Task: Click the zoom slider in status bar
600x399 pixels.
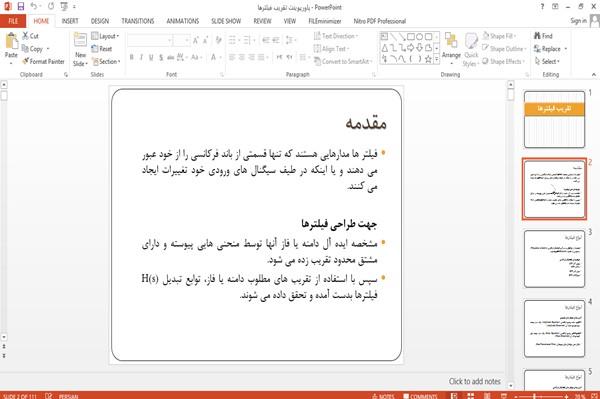Action: pyautogui.click(x=541, y=396)
